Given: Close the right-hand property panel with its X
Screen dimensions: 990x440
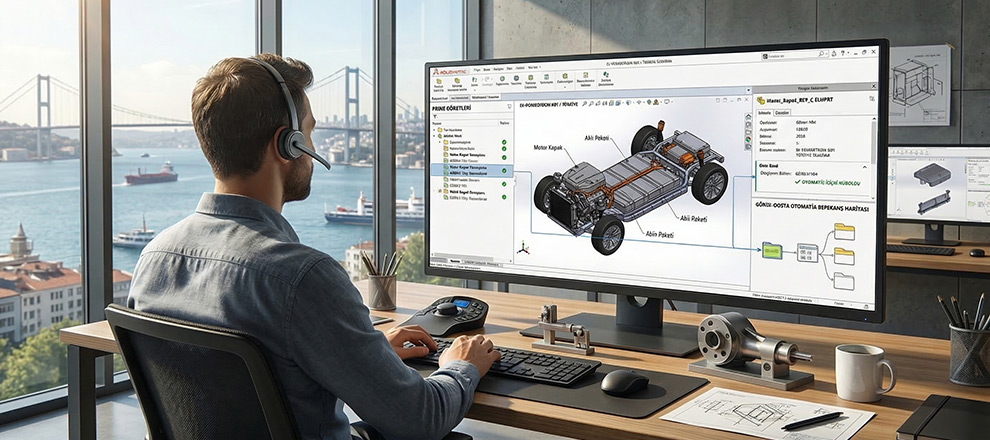Looking at the screenshot, I should 874,86.
